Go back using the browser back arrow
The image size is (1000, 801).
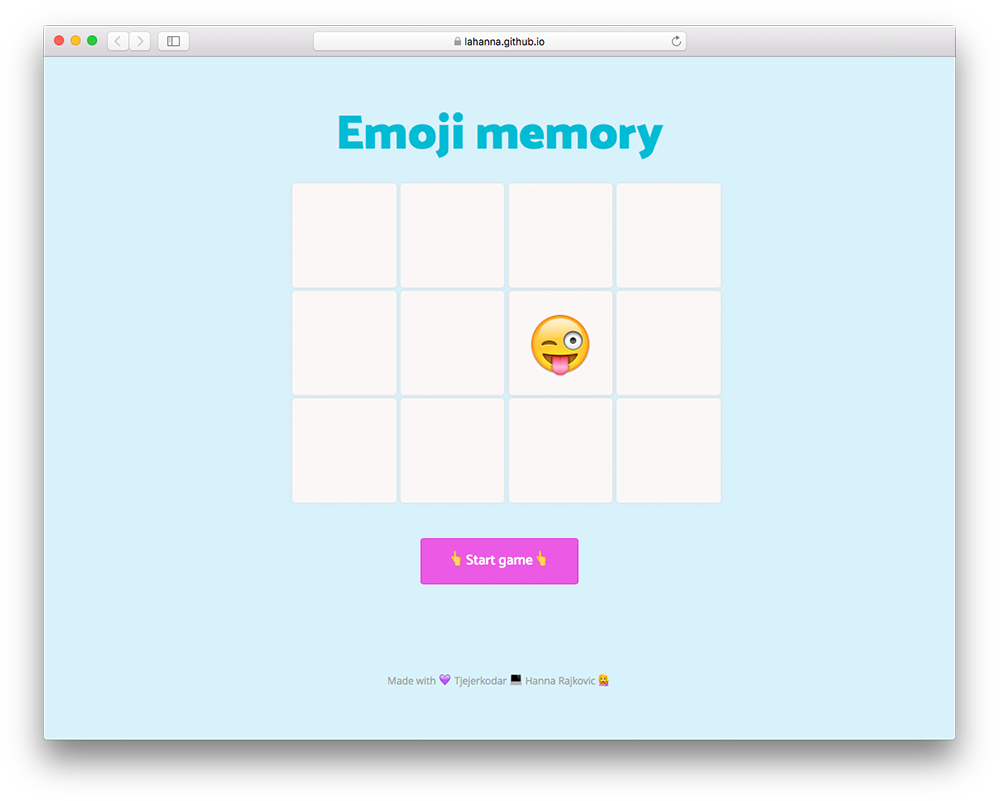(118, 41)
